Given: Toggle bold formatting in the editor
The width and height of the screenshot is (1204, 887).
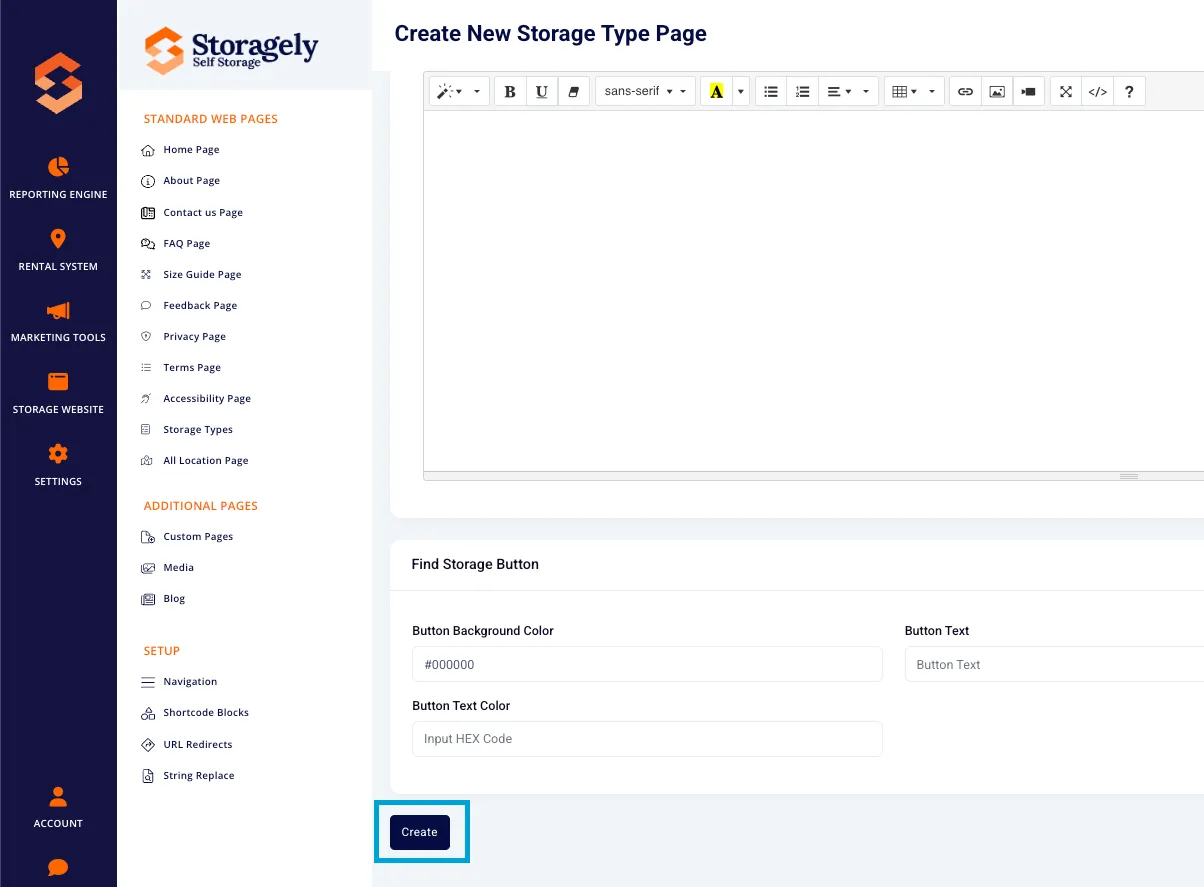Looking at the screenshot, I should [x=510, y=91].
